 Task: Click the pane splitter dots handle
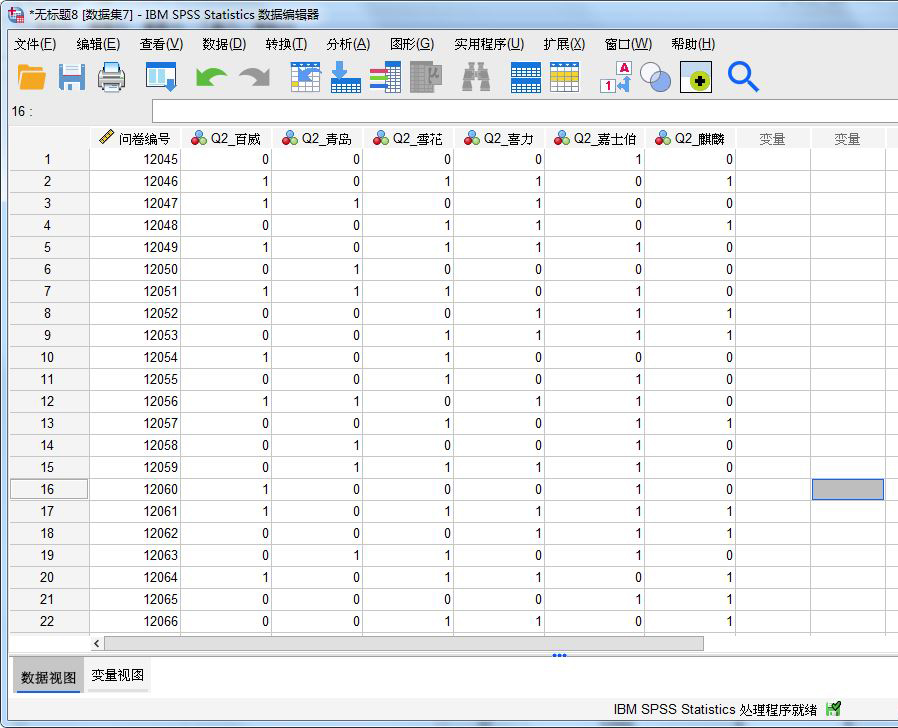tap(560, 655)
